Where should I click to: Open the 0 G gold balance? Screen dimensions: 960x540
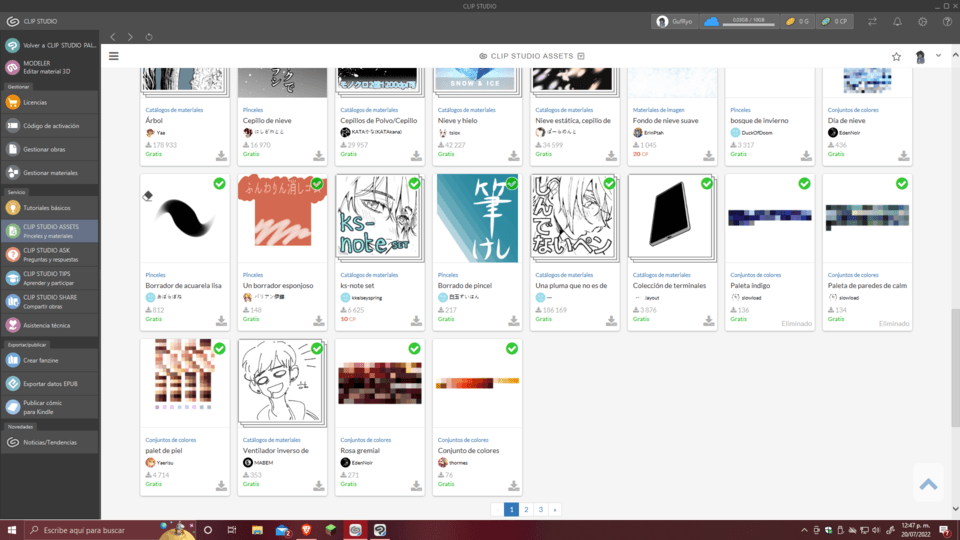(x=798, y=21)
